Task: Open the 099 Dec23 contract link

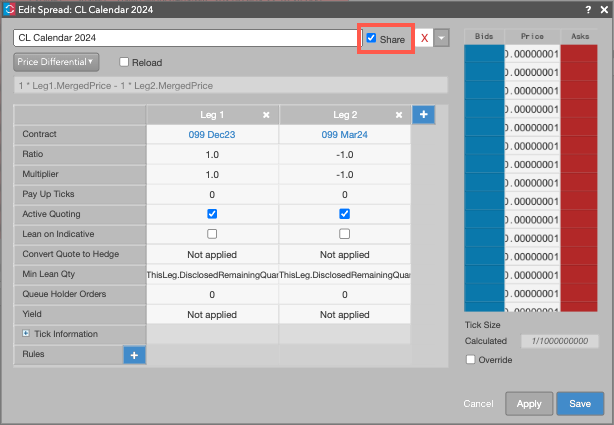Action: pyautogui.click(x=212, y=135)
